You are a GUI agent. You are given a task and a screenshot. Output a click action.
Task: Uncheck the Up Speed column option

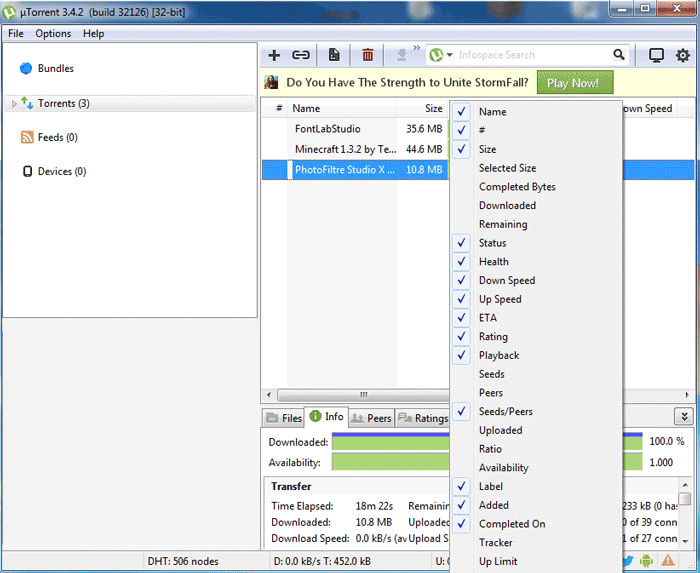coord(536,299)
